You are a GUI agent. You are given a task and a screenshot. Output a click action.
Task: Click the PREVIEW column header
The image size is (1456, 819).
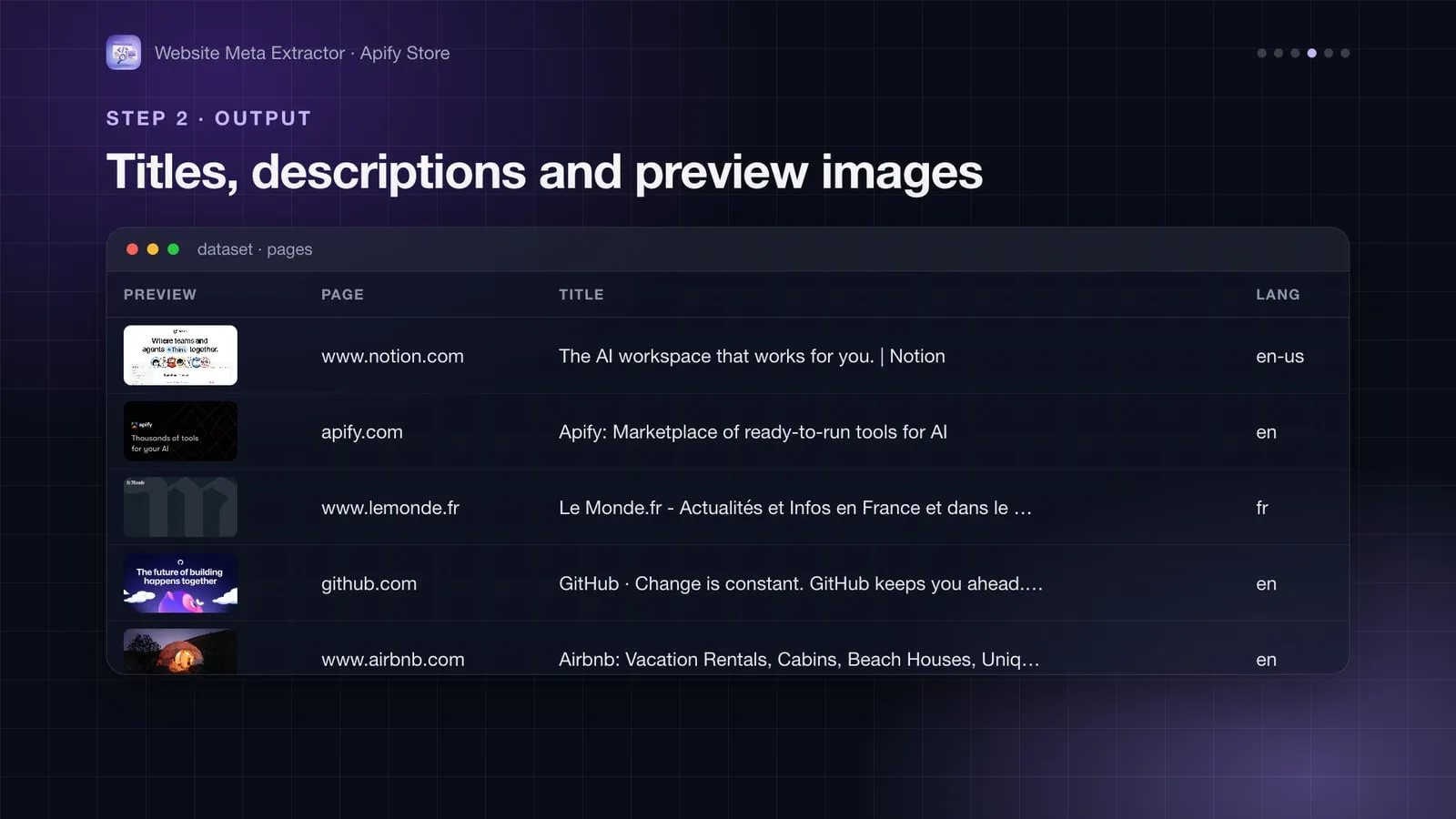tap(160, 295)
